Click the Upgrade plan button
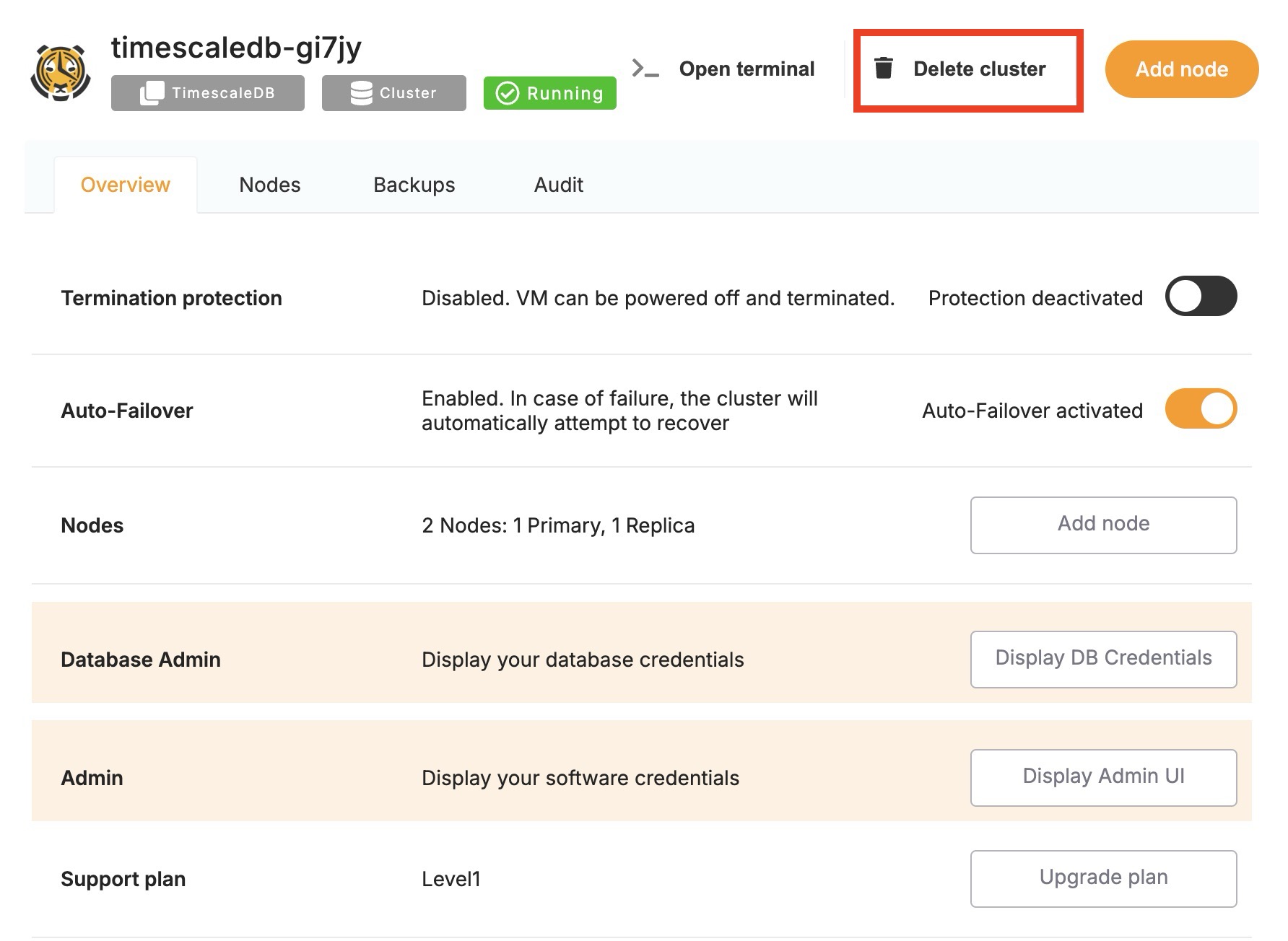The width and height of the screenshot is (1288, 941). tap(1103, 878)
